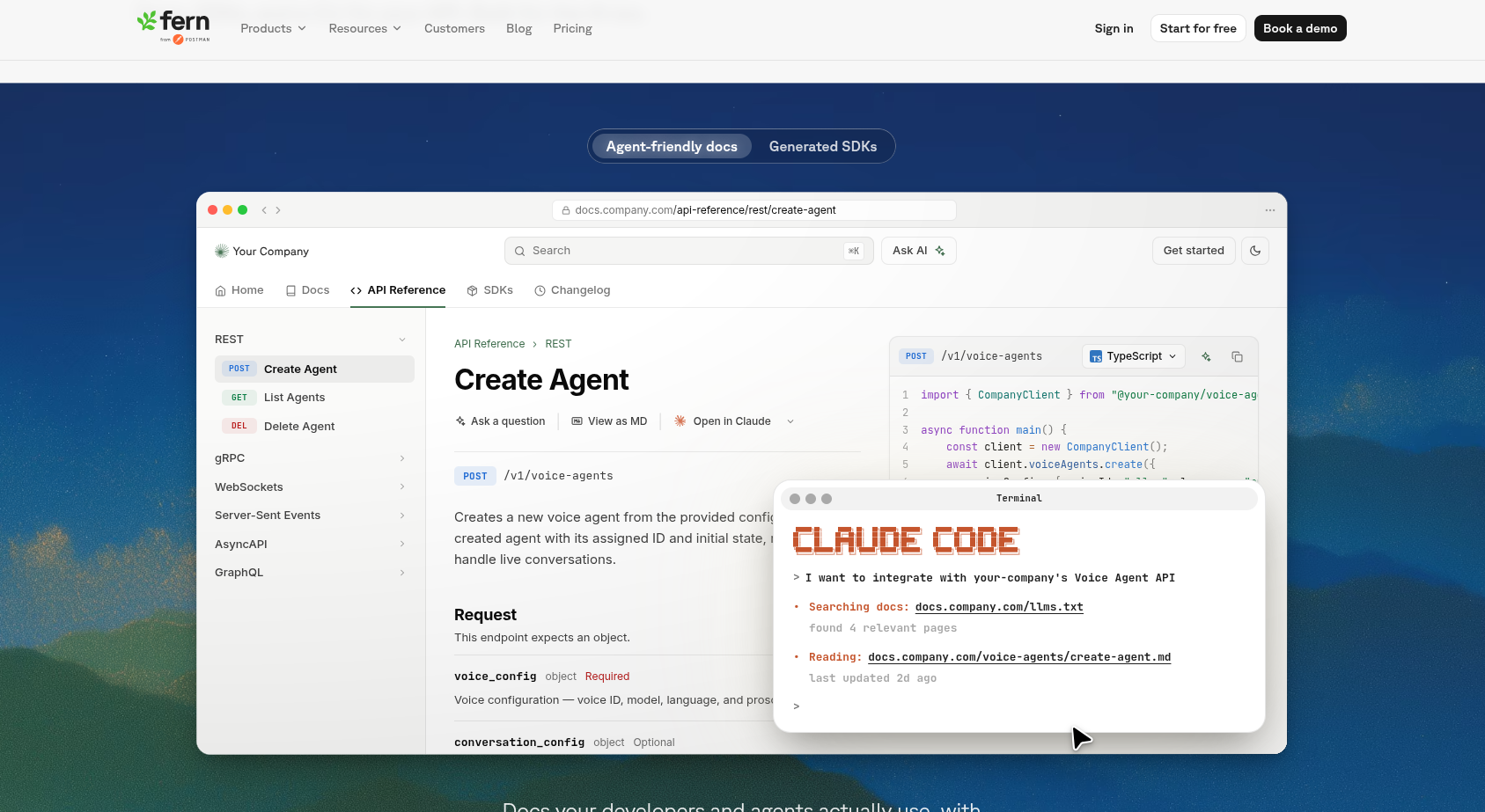This screenshot has height=812, width=1485.
Task: Click the forward arrow in the mock browser
Action: click(x=278, y=210)
